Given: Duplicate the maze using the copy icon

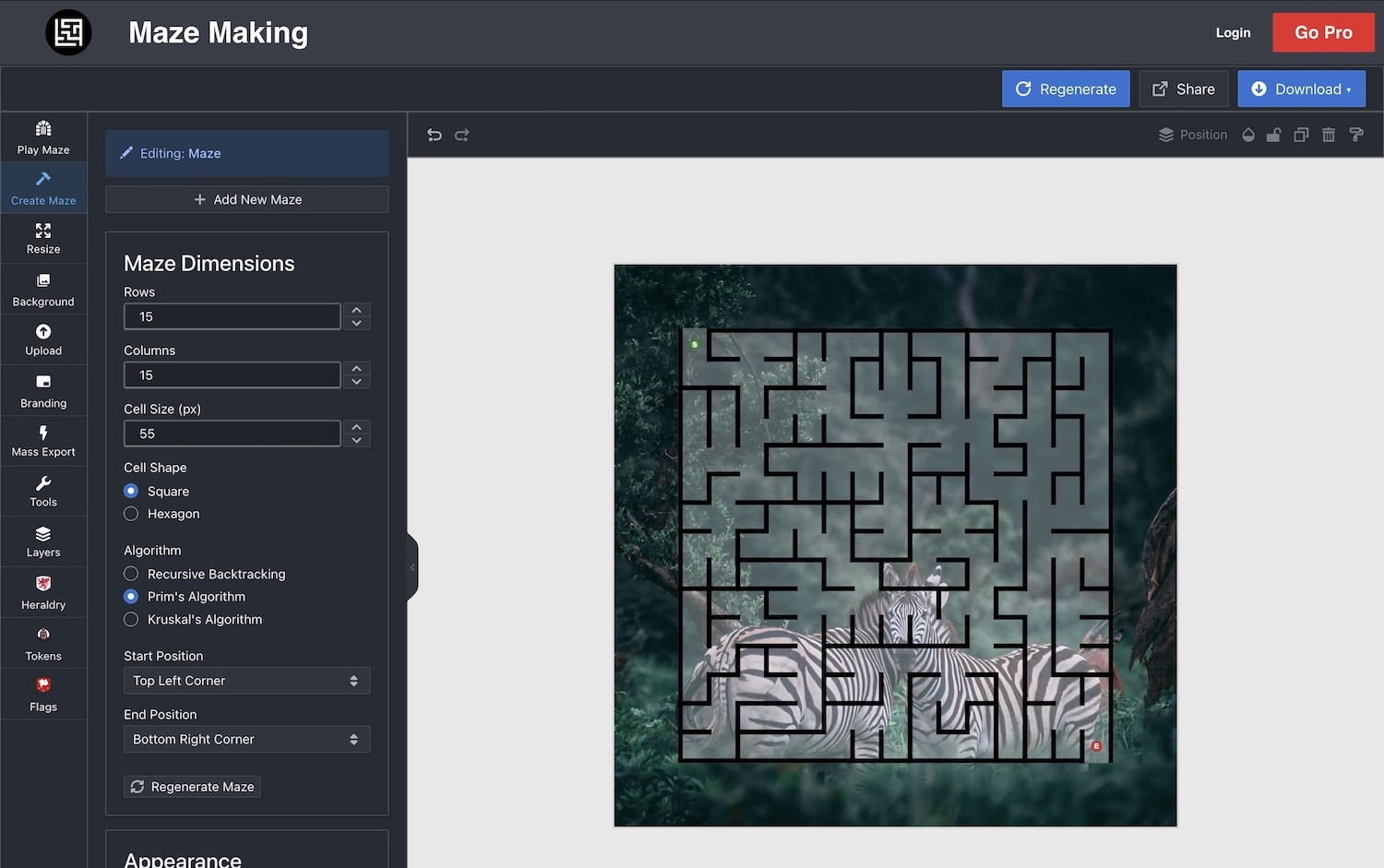Looking at the screenshot, I should (x=1301, y=135).
